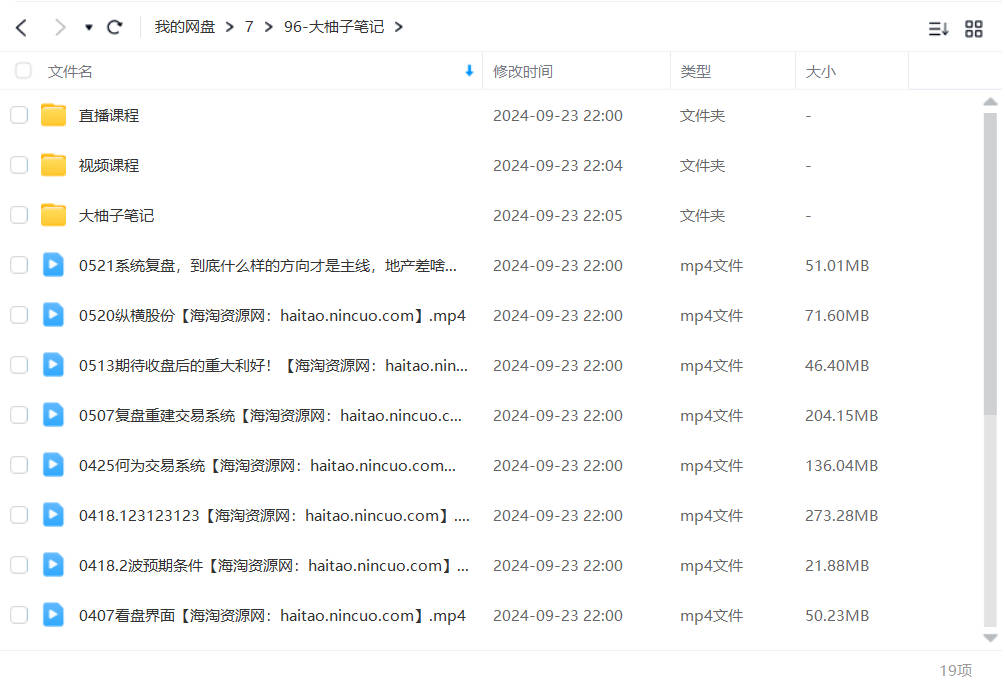The width and height of the screenshot is (1005, 683).
Task: Check the box for 视频课程 folder
Action: (x=19, y=165)
